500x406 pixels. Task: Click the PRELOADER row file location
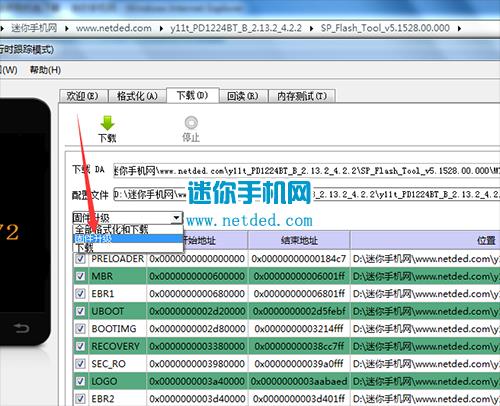tap(426, 259)
